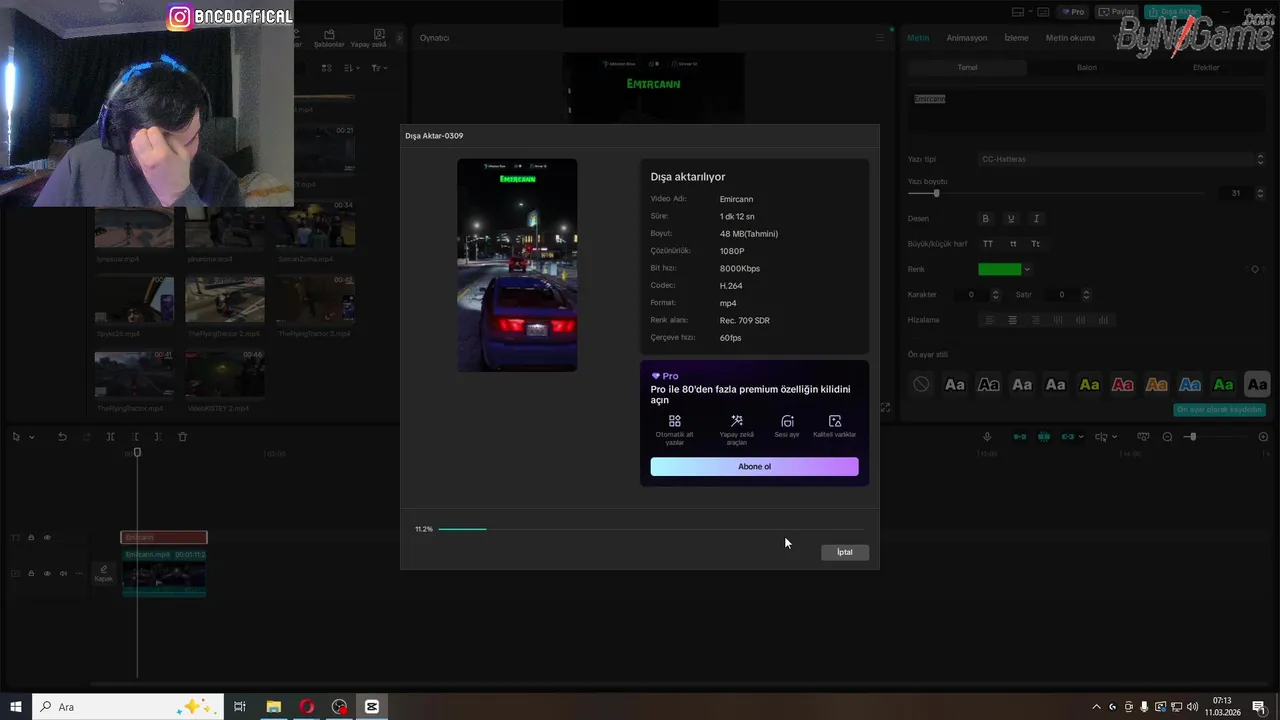Open the selection tool dropdown arrow
Image resolution: width=1280 pixels, height=720 pixels.
pyautogui.click(x=31, y=437)
